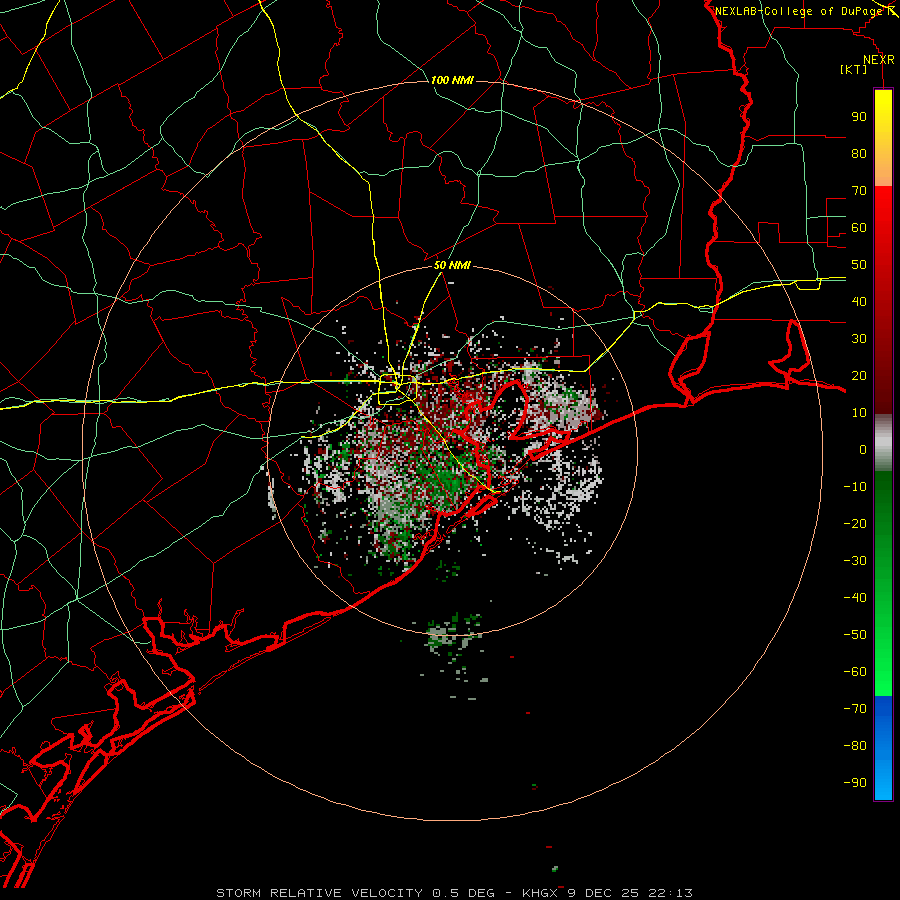Click the -50 value on the velocity scale

[x=855, y=635]
